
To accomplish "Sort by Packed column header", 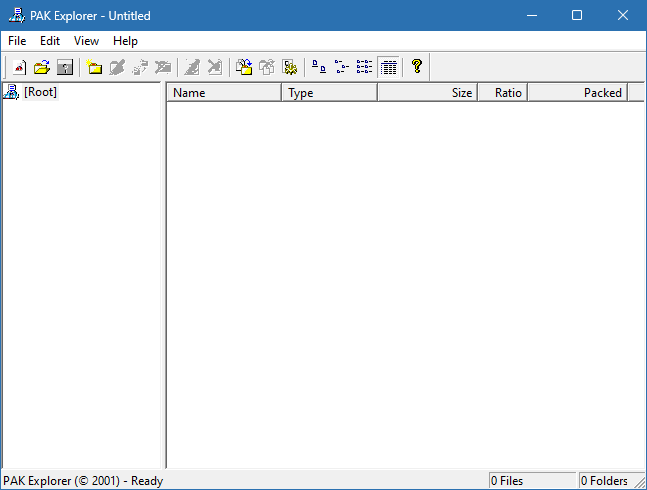I will [578, 93].
